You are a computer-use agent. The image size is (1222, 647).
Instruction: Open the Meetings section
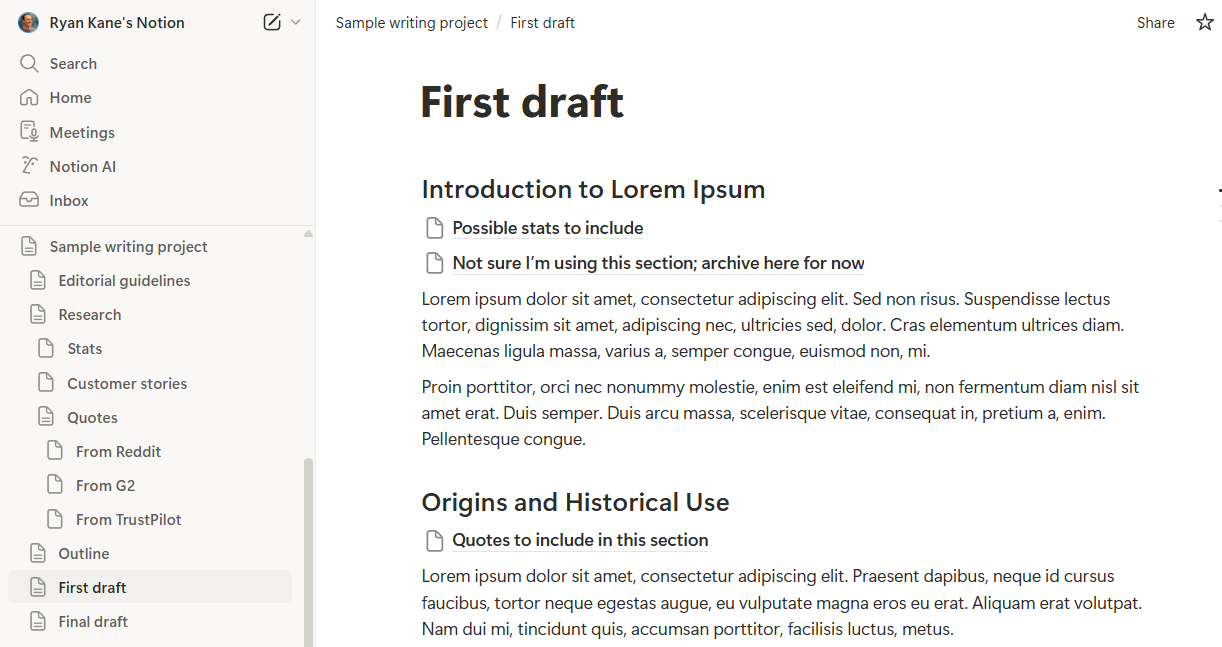[81, 131]
